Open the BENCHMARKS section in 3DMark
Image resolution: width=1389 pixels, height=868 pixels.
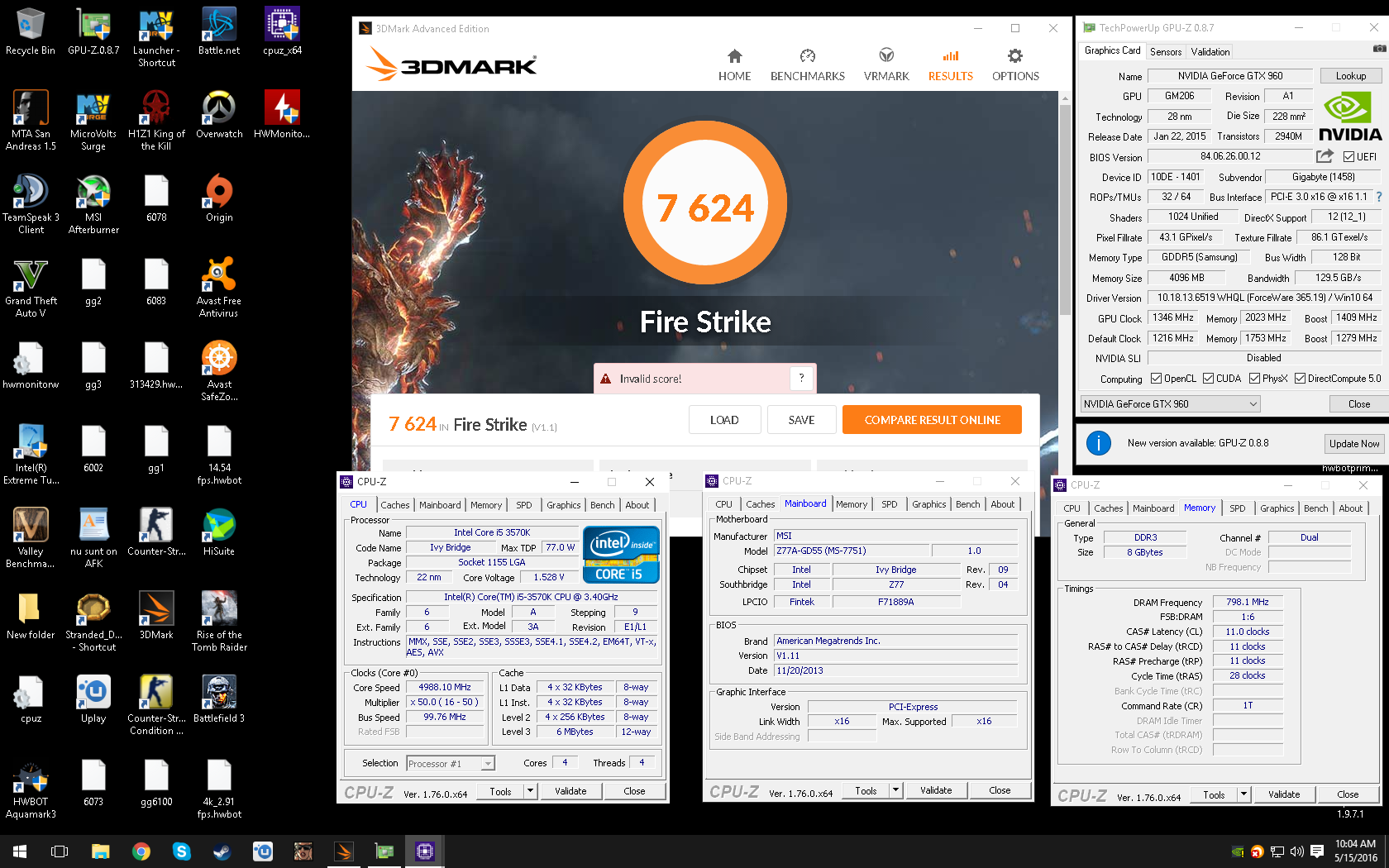point(807,65)
